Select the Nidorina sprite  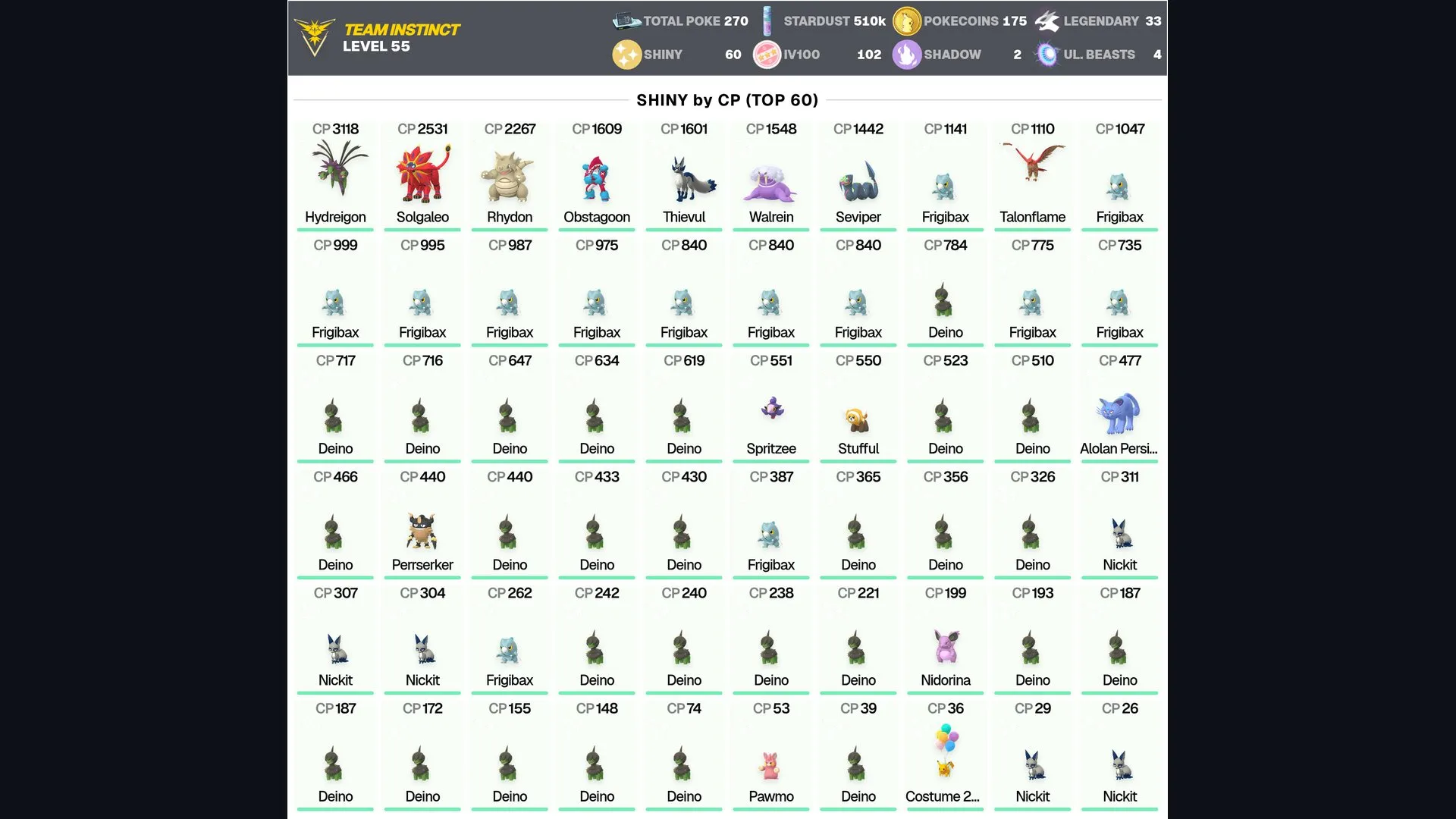[x=946, y=647]
